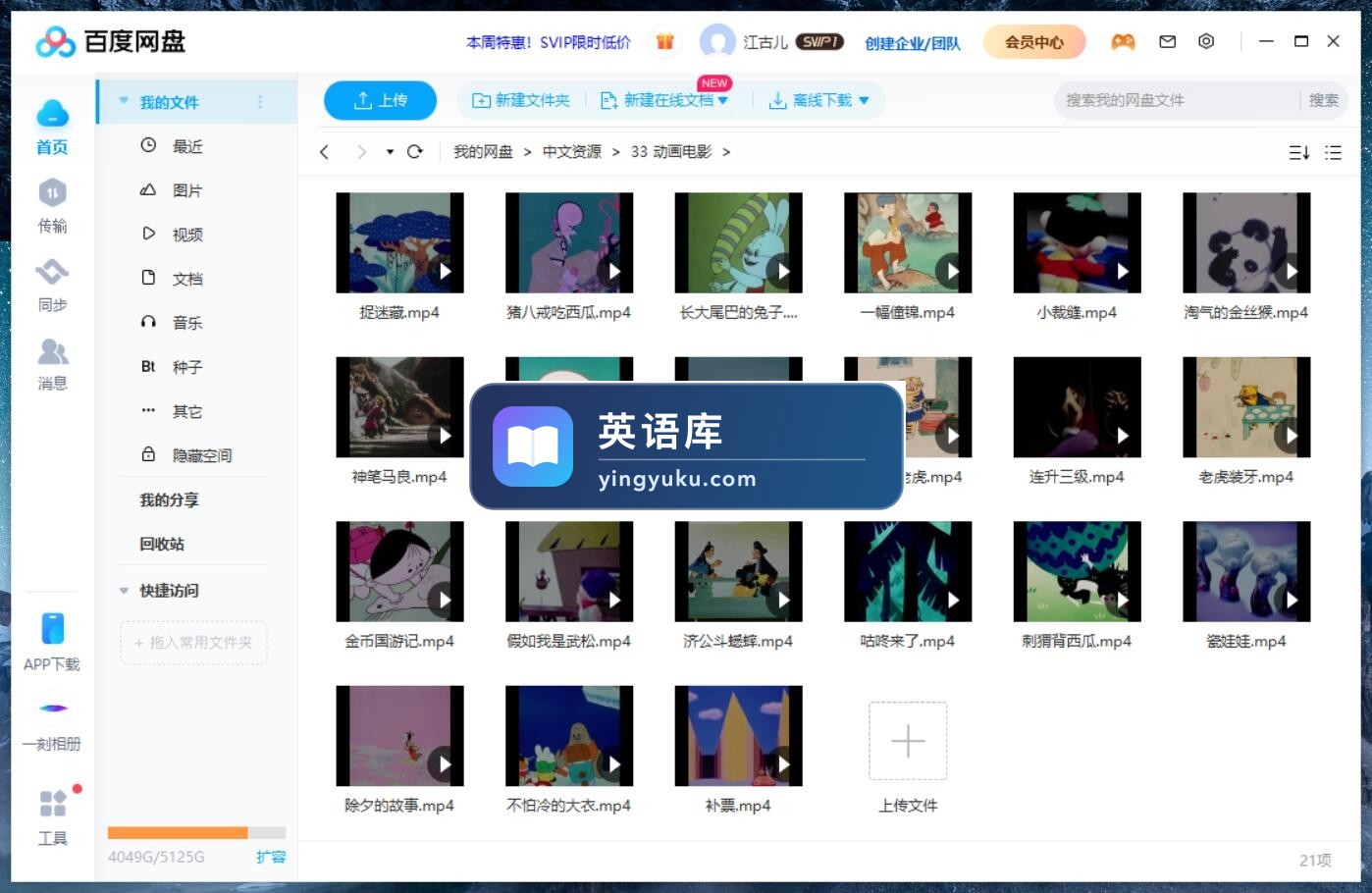Image resolution: width=1372 pixels, height=893 pixels.
Task: Click 拖入常用文件夹 drop area
Action: (193, 643)
